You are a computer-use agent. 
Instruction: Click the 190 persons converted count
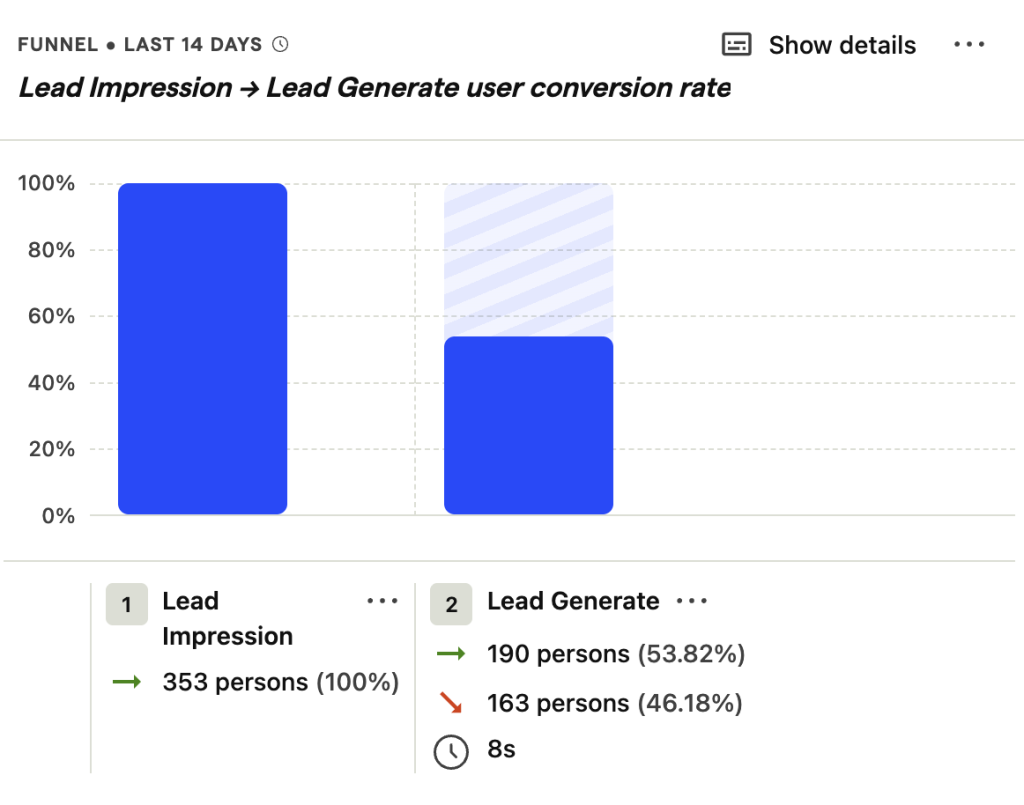coord(559,654)
